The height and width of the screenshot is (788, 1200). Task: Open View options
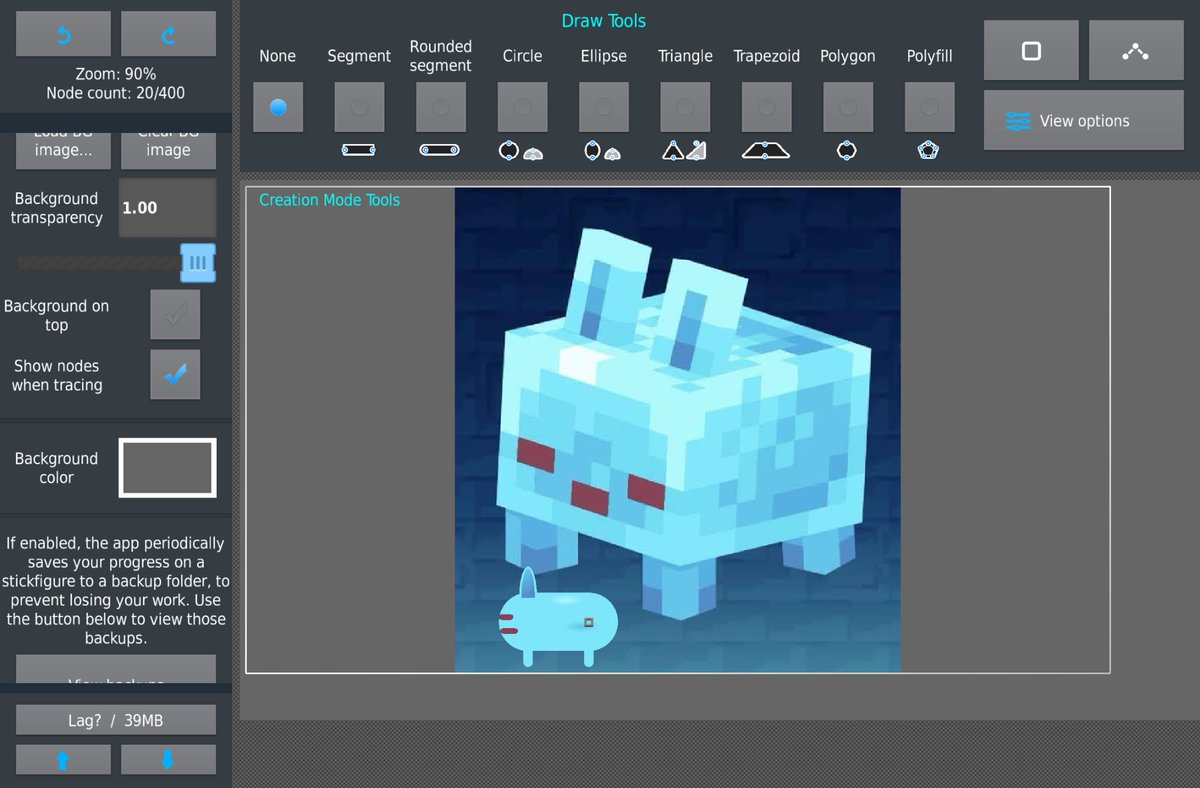point(1084,121)
